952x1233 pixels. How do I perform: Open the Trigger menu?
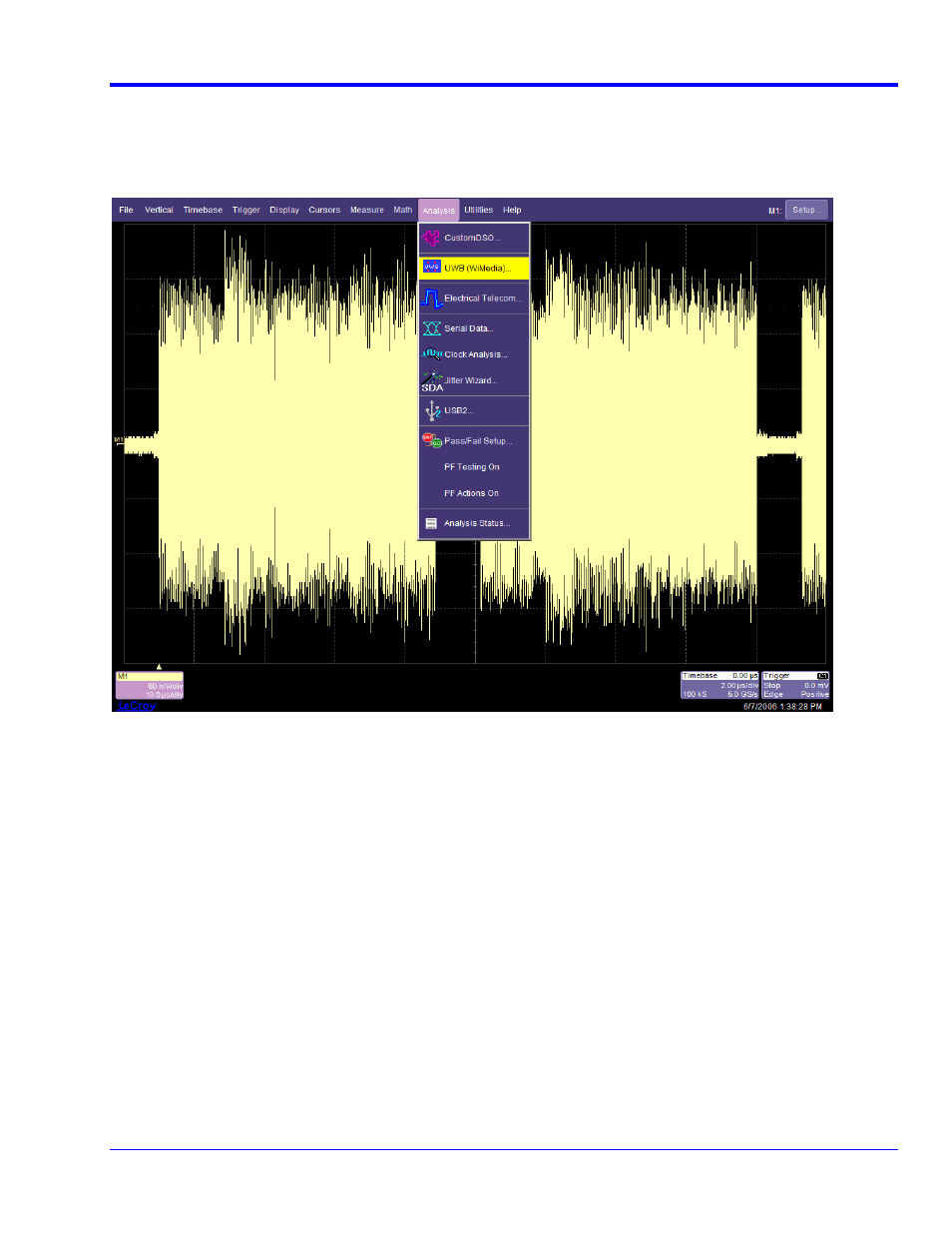[x=245, y=211]
